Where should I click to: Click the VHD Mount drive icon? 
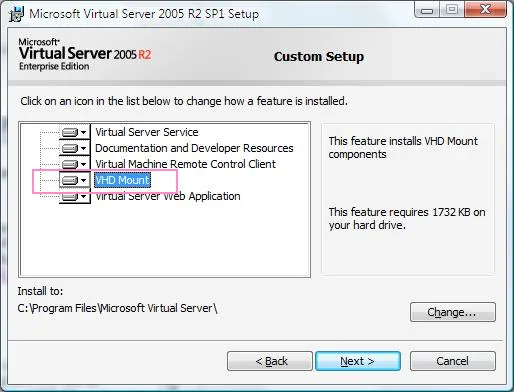[x=70, y=180]
